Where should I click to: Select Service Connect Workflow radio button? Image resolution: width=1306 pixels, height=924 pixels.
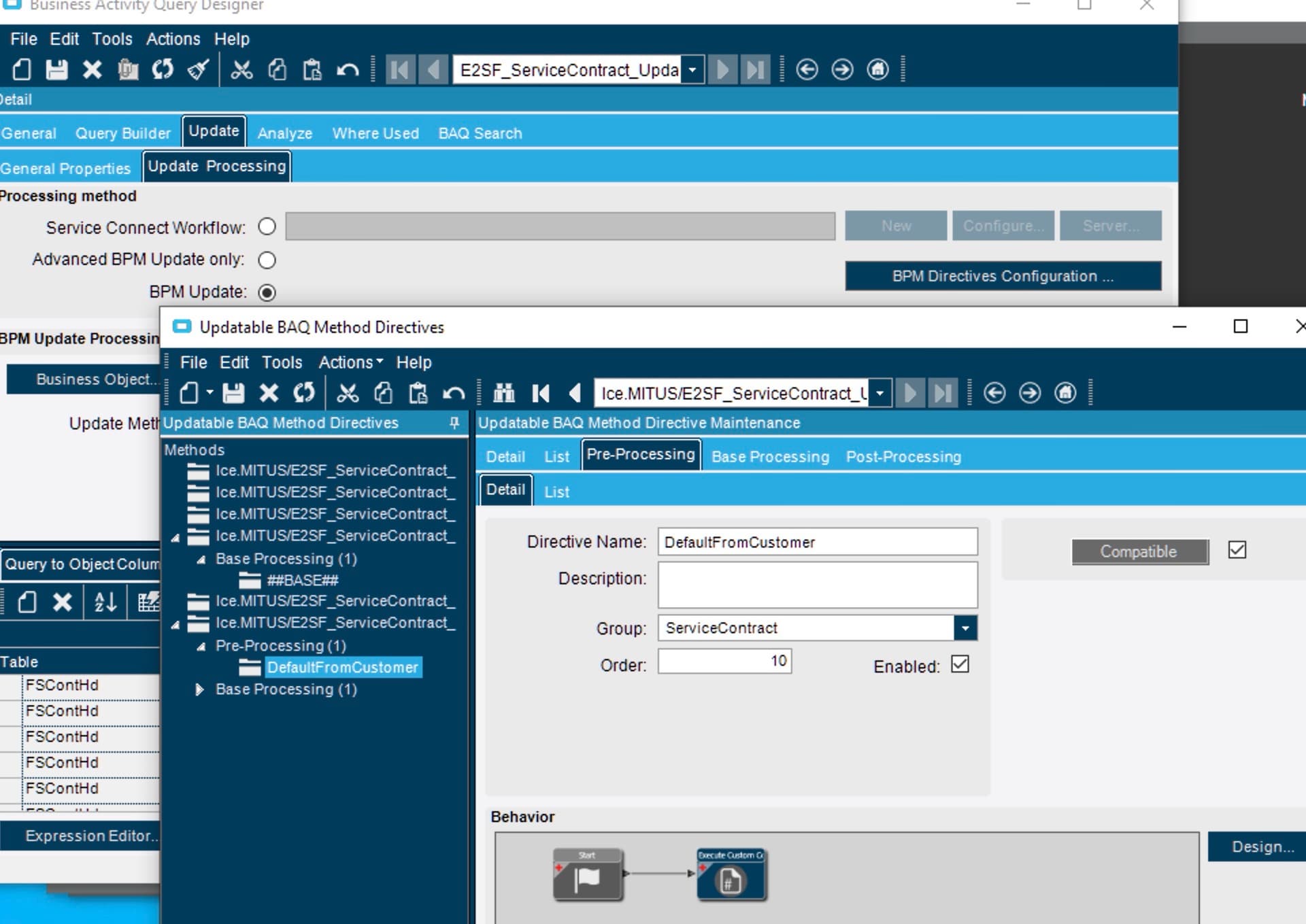(x=267, y=226)
